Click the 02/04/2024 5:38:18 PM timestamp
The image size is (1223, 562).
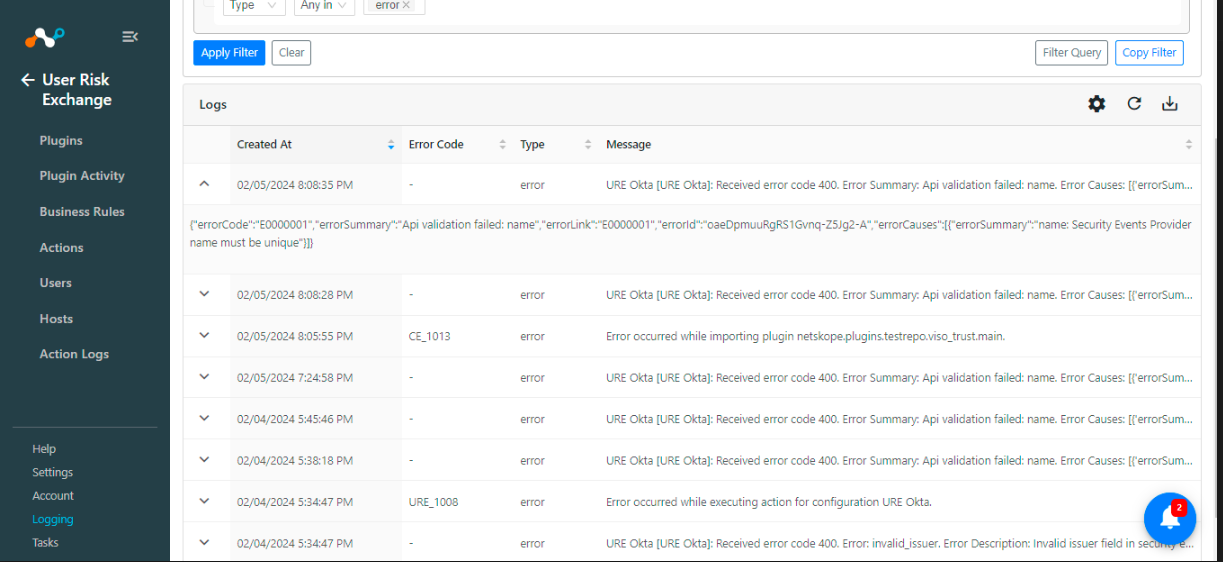295,461
